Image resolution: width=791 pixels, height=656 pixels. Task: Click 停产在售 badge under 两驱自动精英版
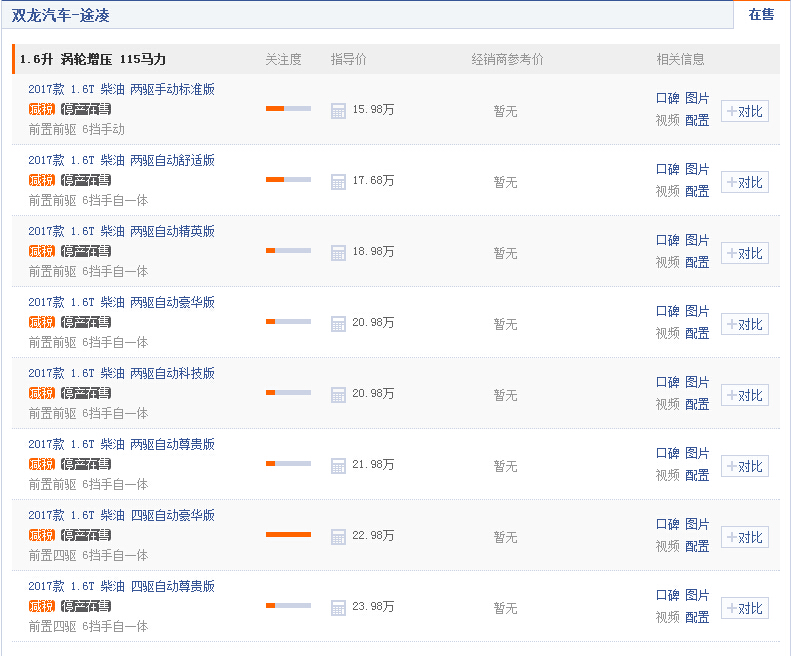tap(86, 251)
